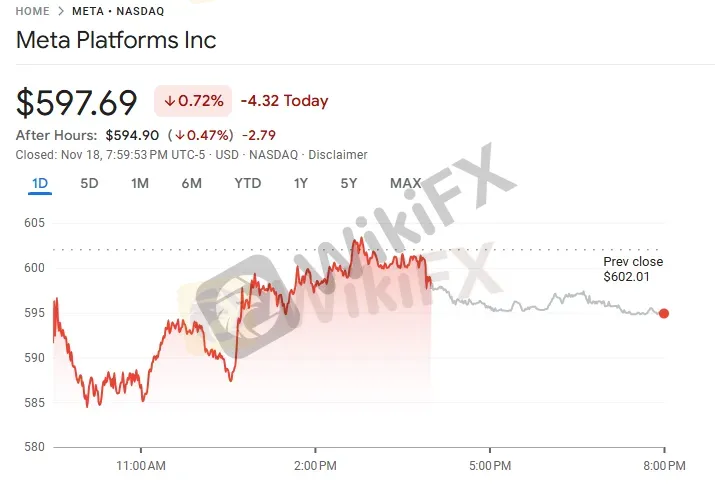Click the down arrow in the 0.72% badge
The height and width of the screenshot is (488, 715).
point(170,101)
